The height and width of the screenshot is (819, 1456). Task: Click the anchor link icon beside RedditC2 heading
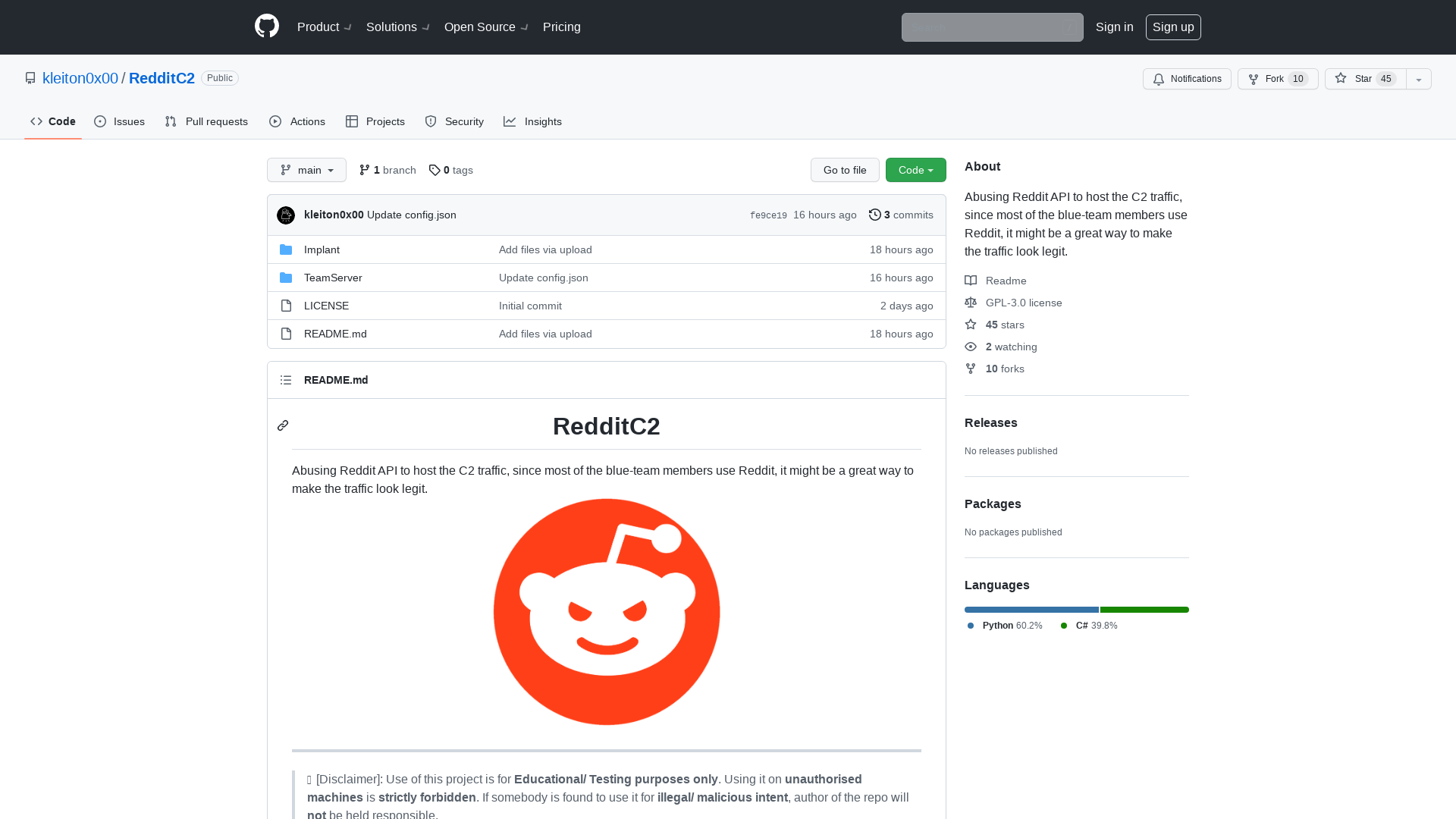(x=283, y=425)
